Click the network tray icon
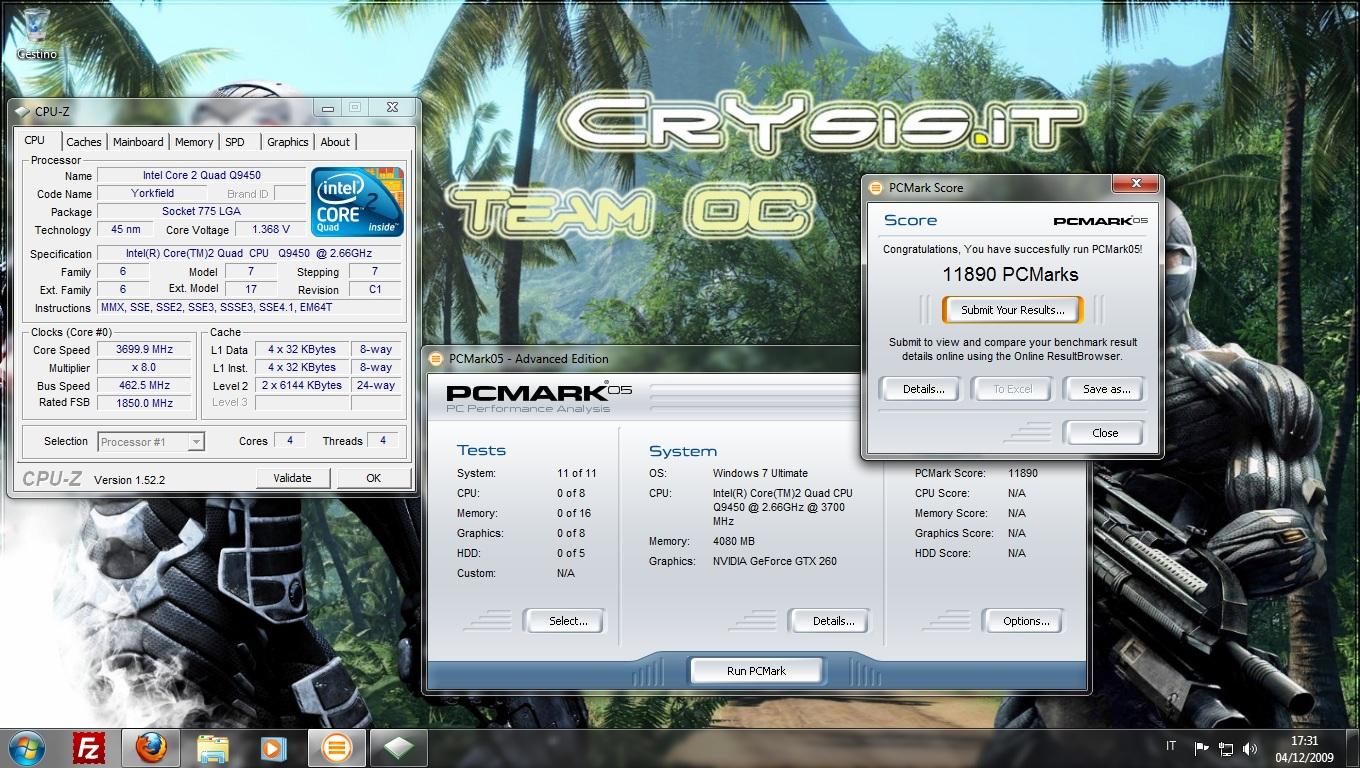The image size is (1360, 768). pos(1226,748)
